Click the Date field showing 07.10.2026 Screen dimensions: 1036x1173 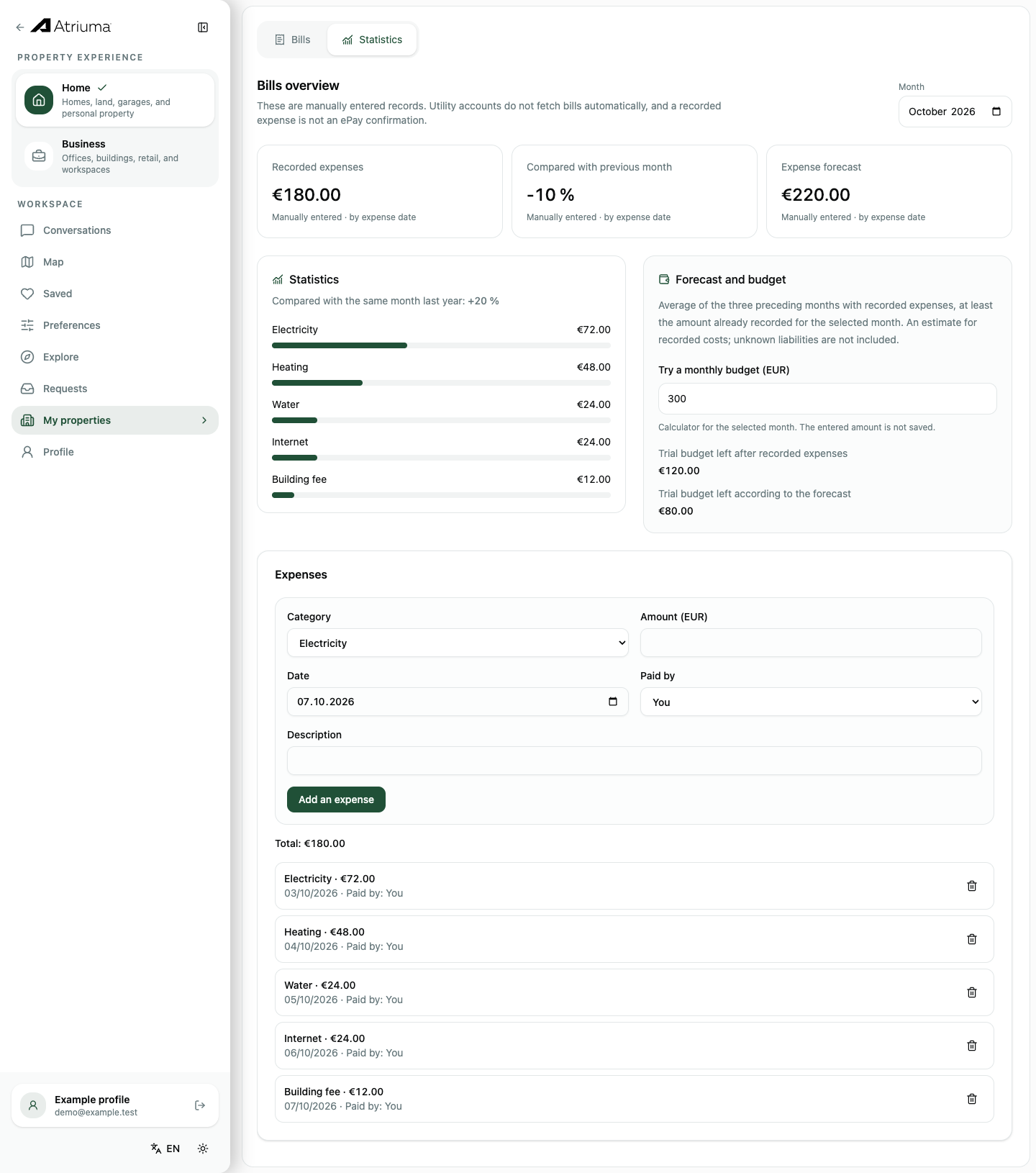click(458, 702)
